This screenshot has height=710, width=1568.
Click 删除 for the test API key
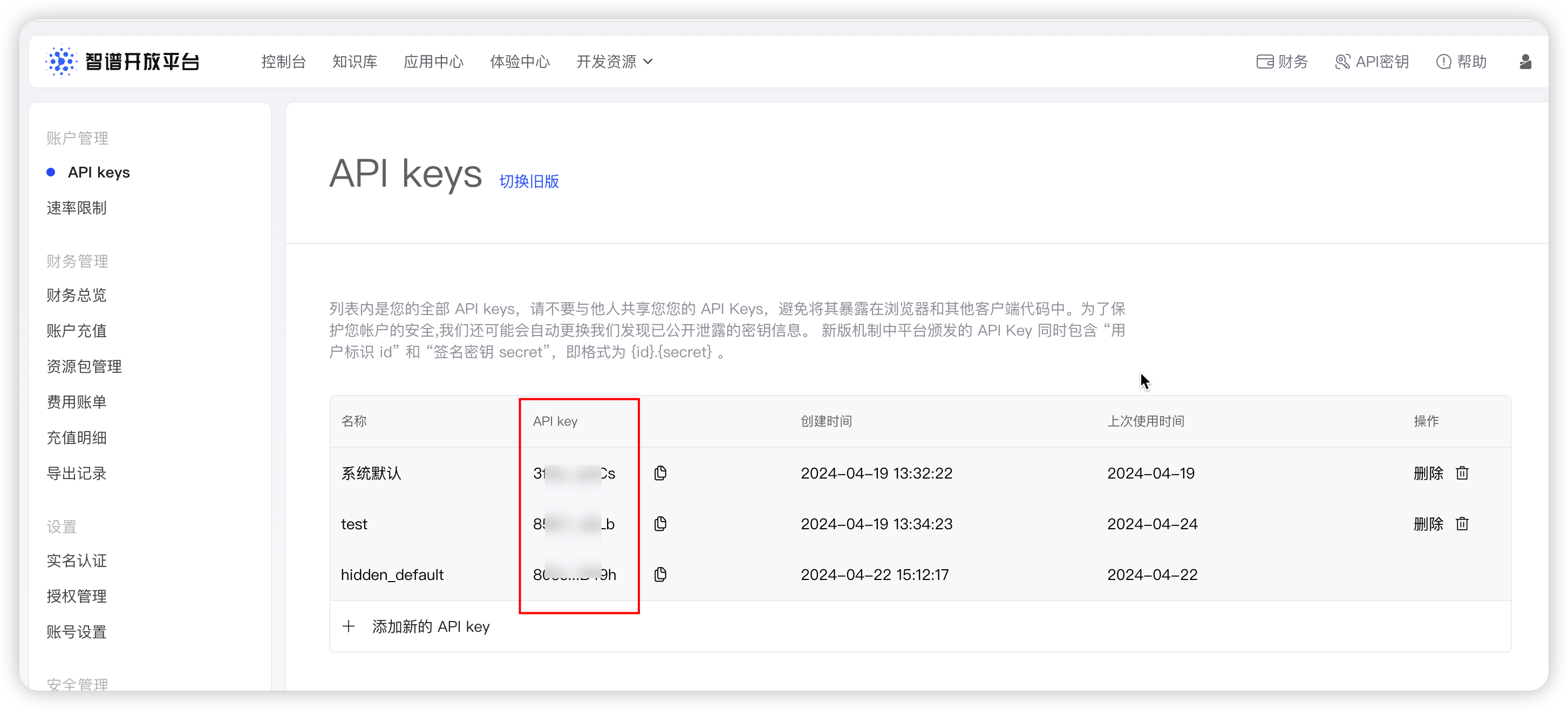click(x=1429, y=523)
